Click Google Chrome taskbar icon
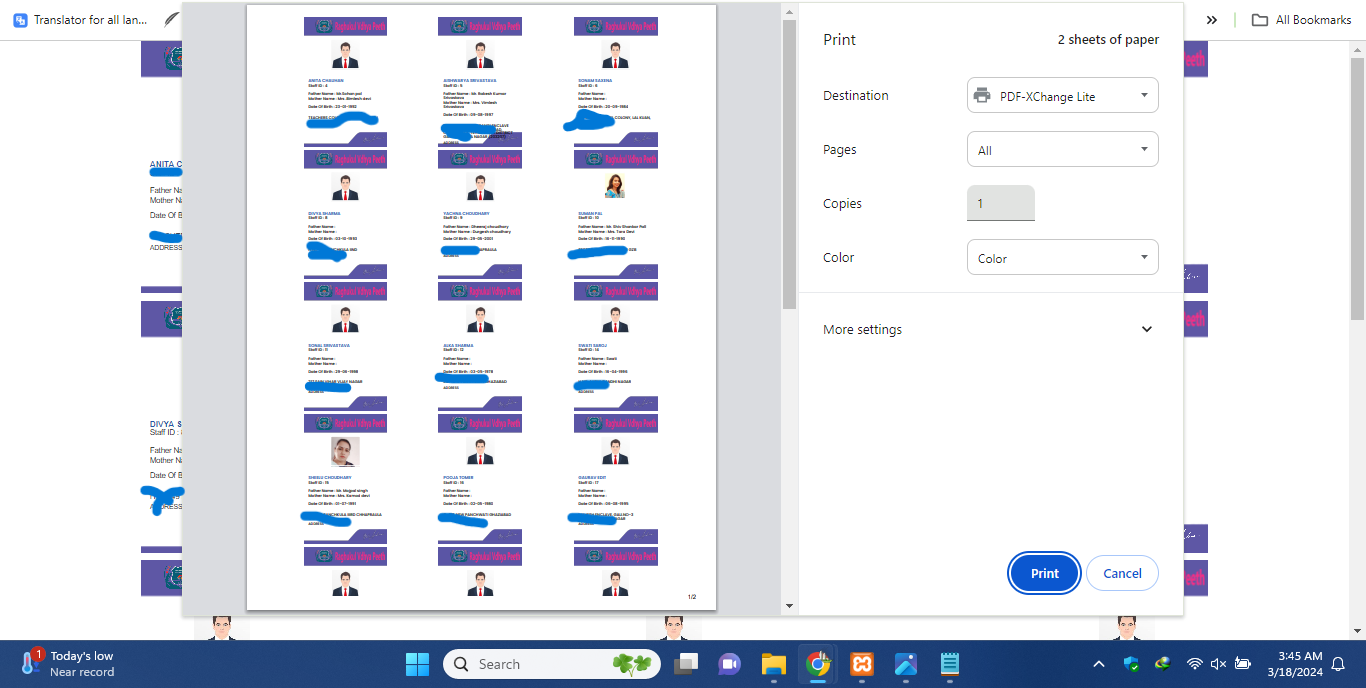This screenshot has height=688, width=1366. 818,664
